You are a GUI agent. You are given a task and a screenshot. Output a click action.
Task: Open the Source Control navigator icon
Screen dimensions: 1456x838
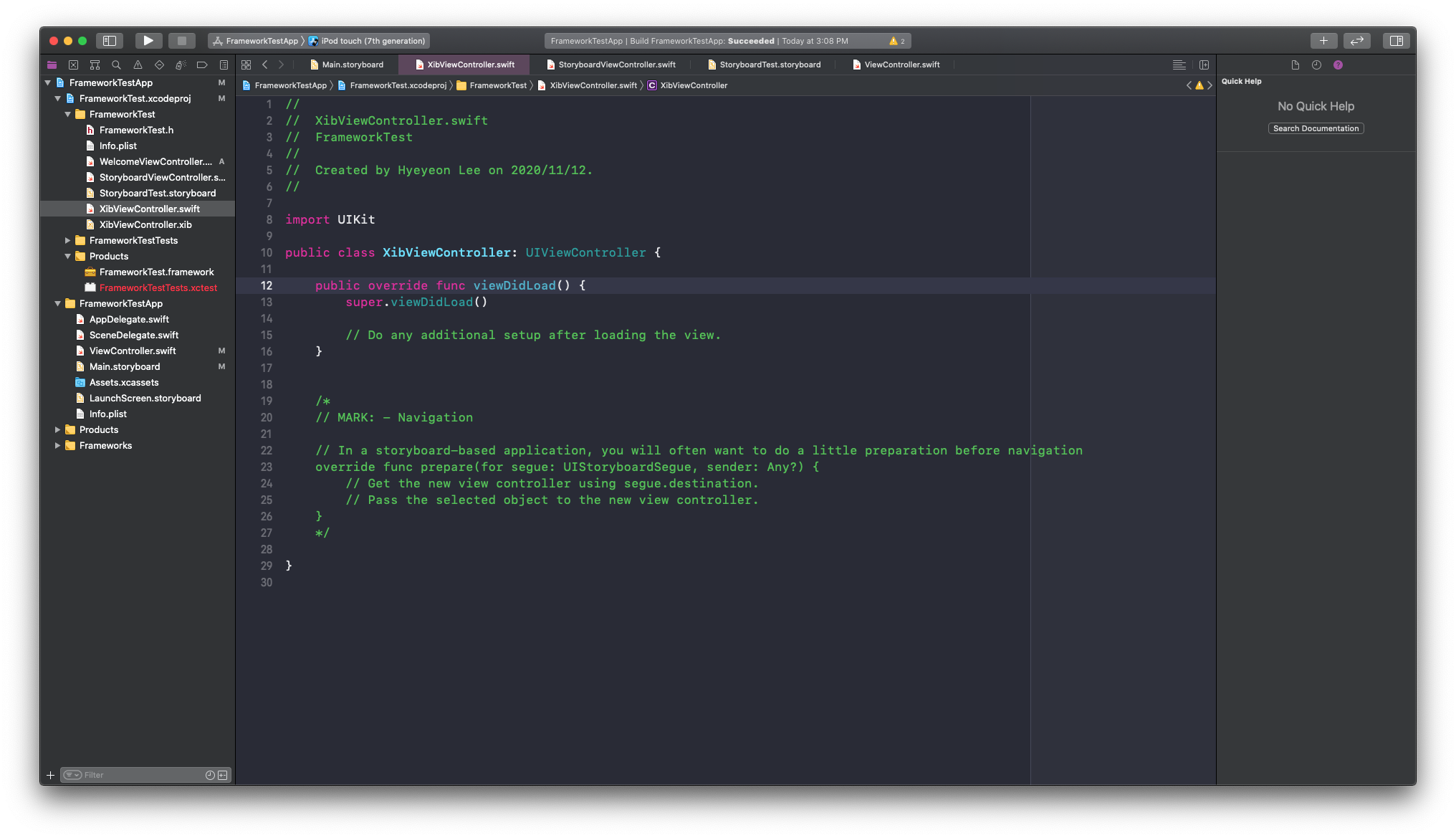pyautogui.click(x=73, y=65)
